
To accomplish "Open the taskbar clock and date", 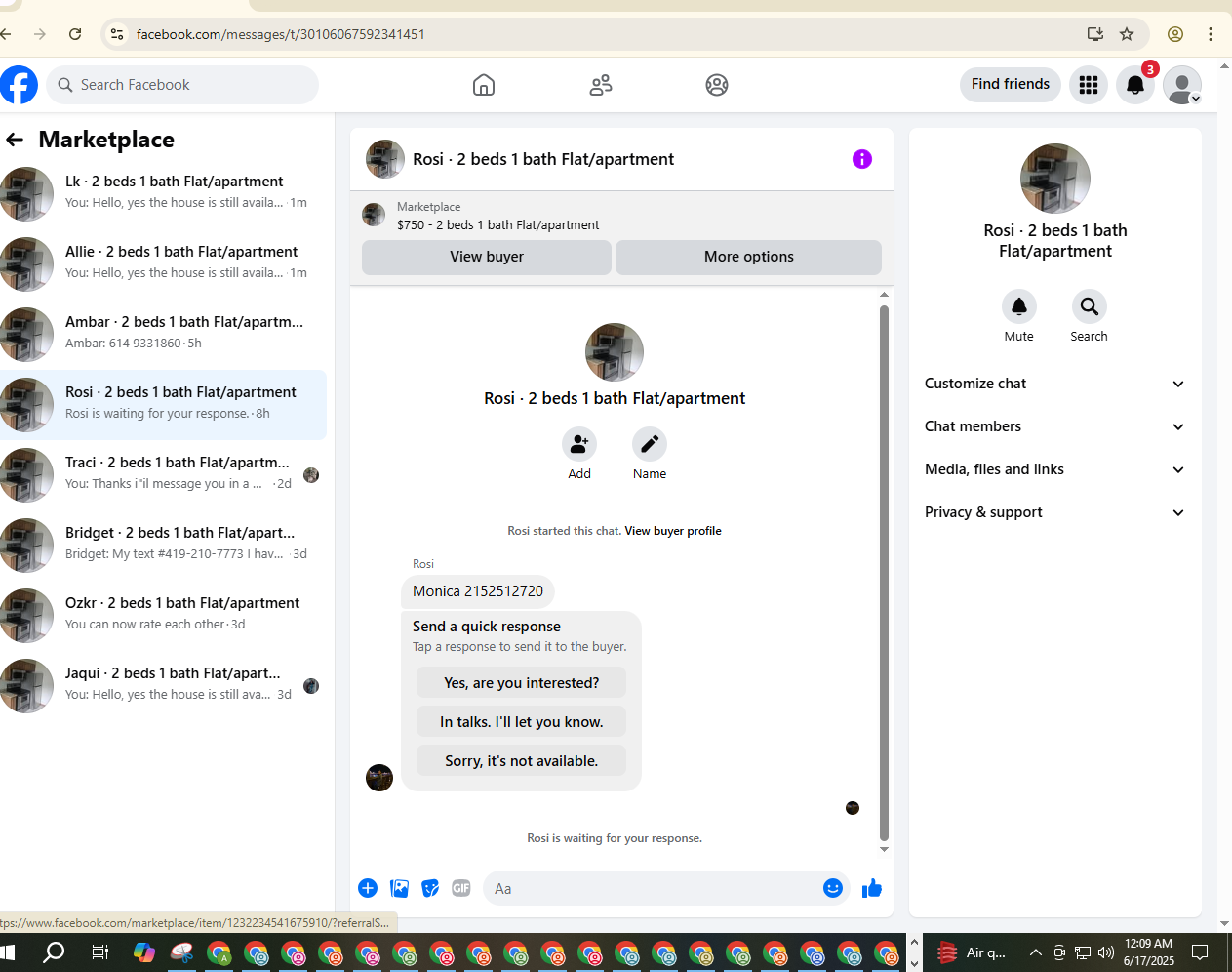I will click(1149, 952).
